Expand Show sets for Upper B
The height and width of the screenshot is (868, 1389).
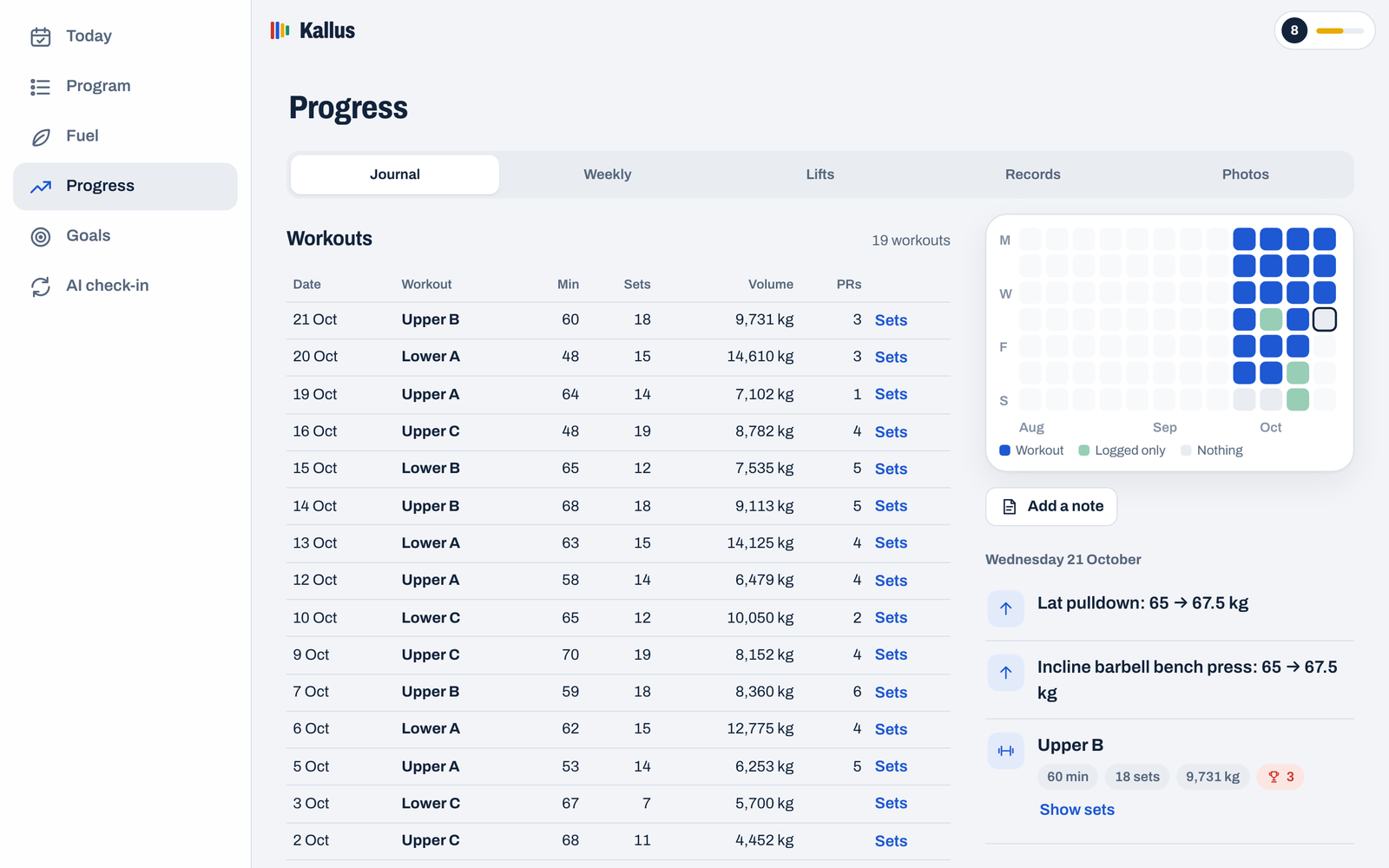(1076, 810)
